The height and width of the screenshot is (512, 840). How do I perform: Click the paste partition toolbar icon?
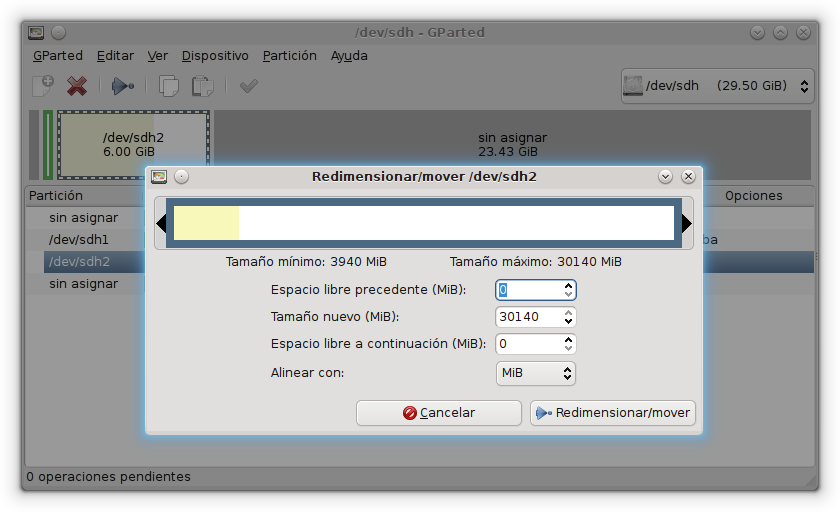202,86
